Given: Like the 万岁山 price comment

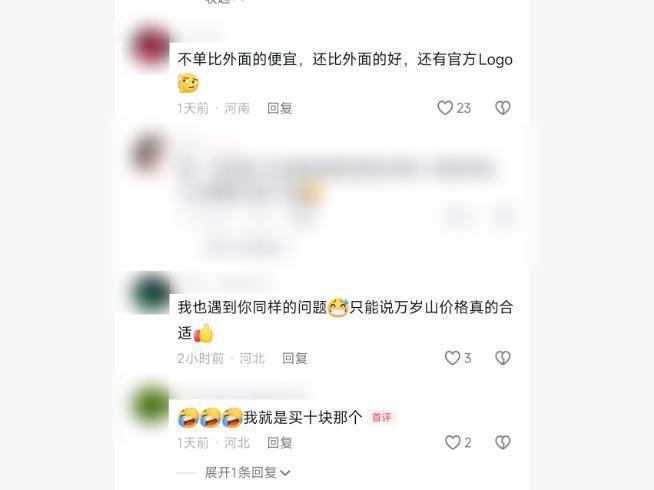Looking at the screenshot, I should pos(452,358).
